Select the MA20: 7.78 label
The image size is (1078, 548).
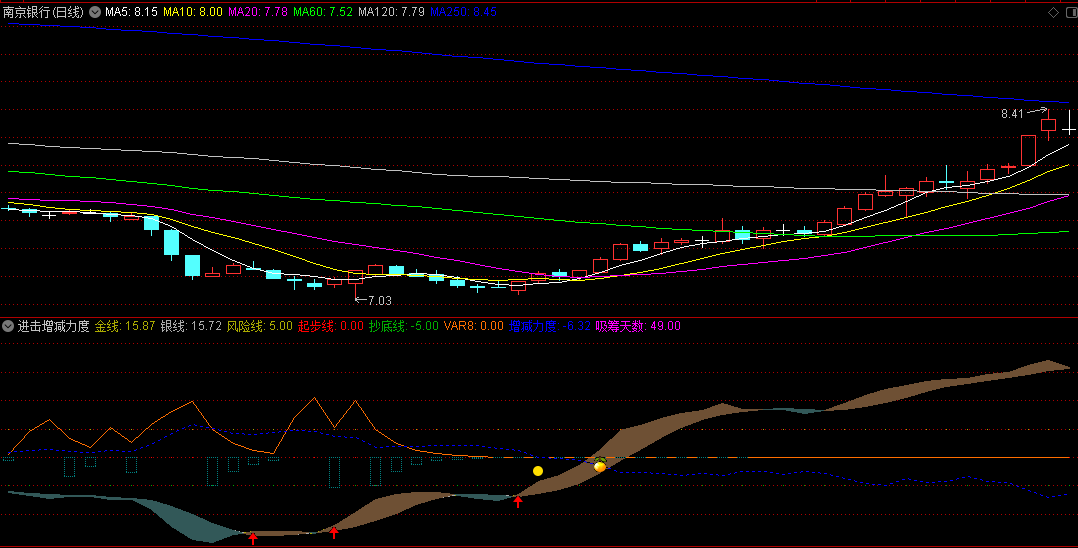(x=258, y=12)
